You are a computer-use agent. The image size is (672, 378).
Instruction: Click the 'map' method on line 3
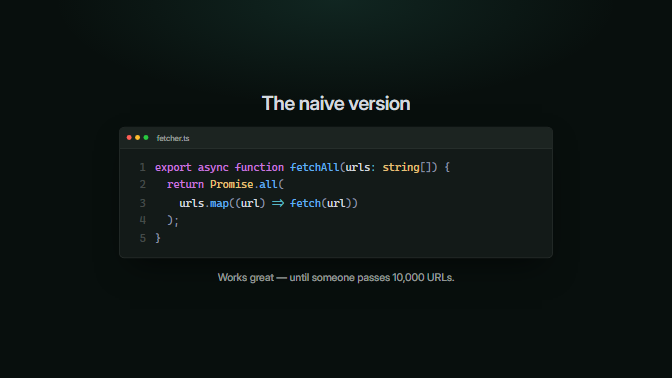219,204
